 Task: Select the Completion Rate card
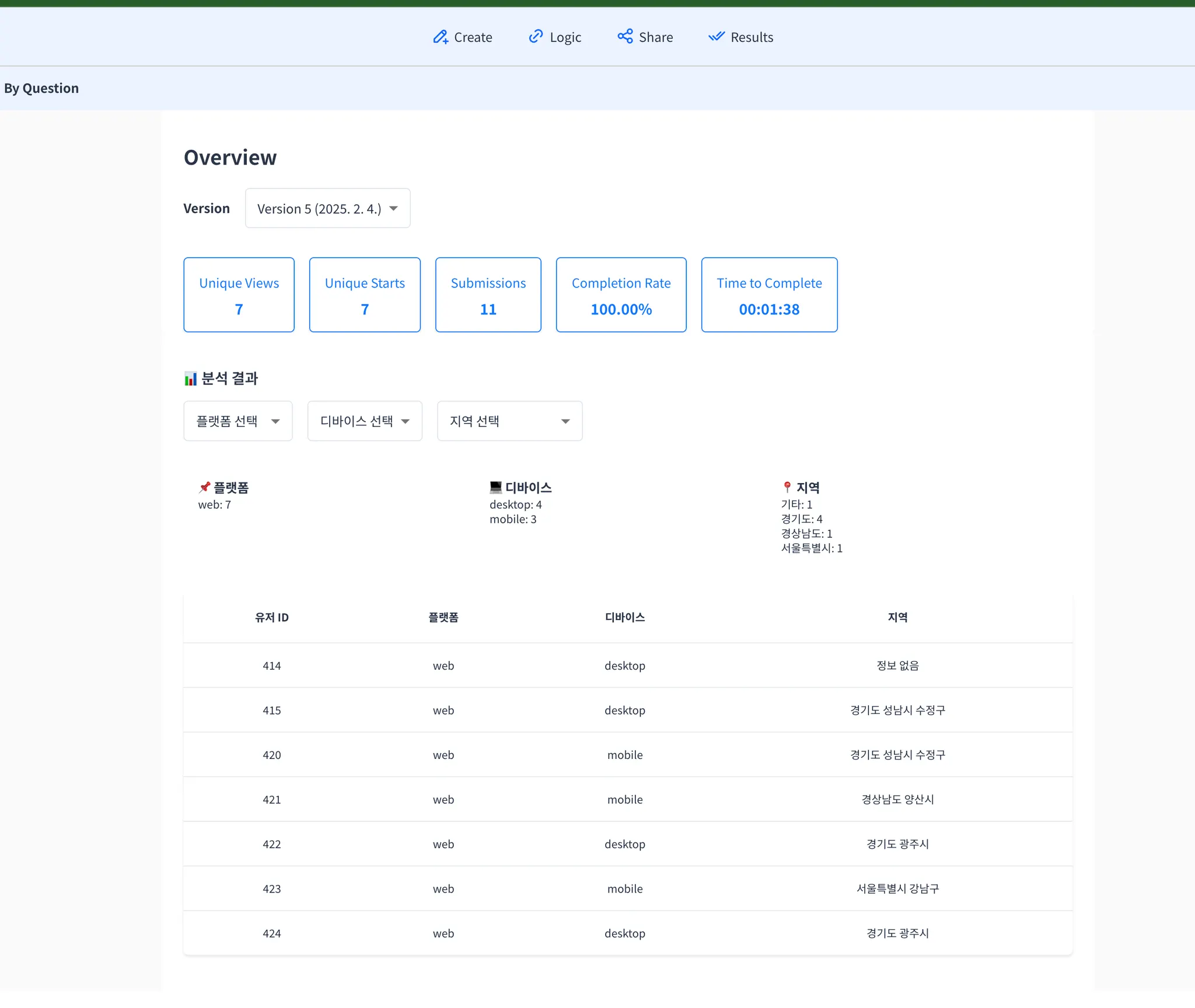tap(621, 295)
